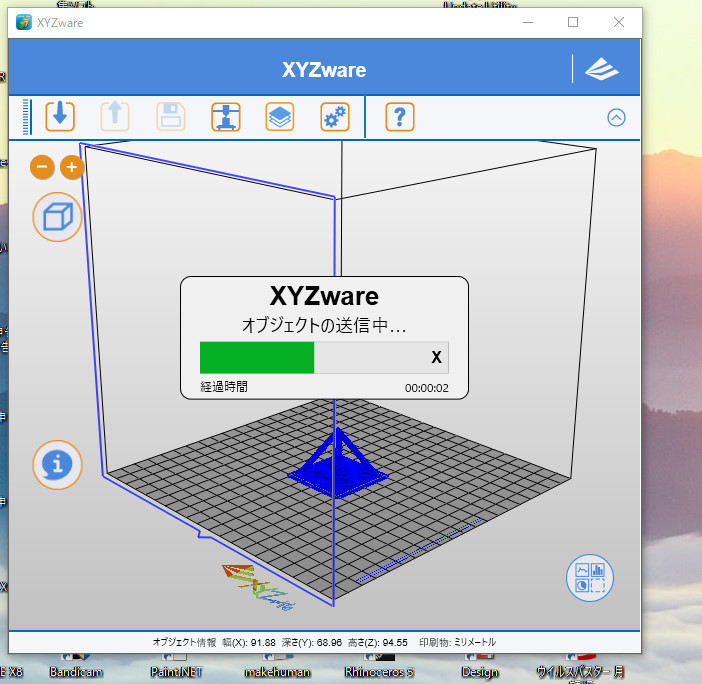Maximize the XYZware window
Screen dimensions: 702x684
tap(573, 22)
